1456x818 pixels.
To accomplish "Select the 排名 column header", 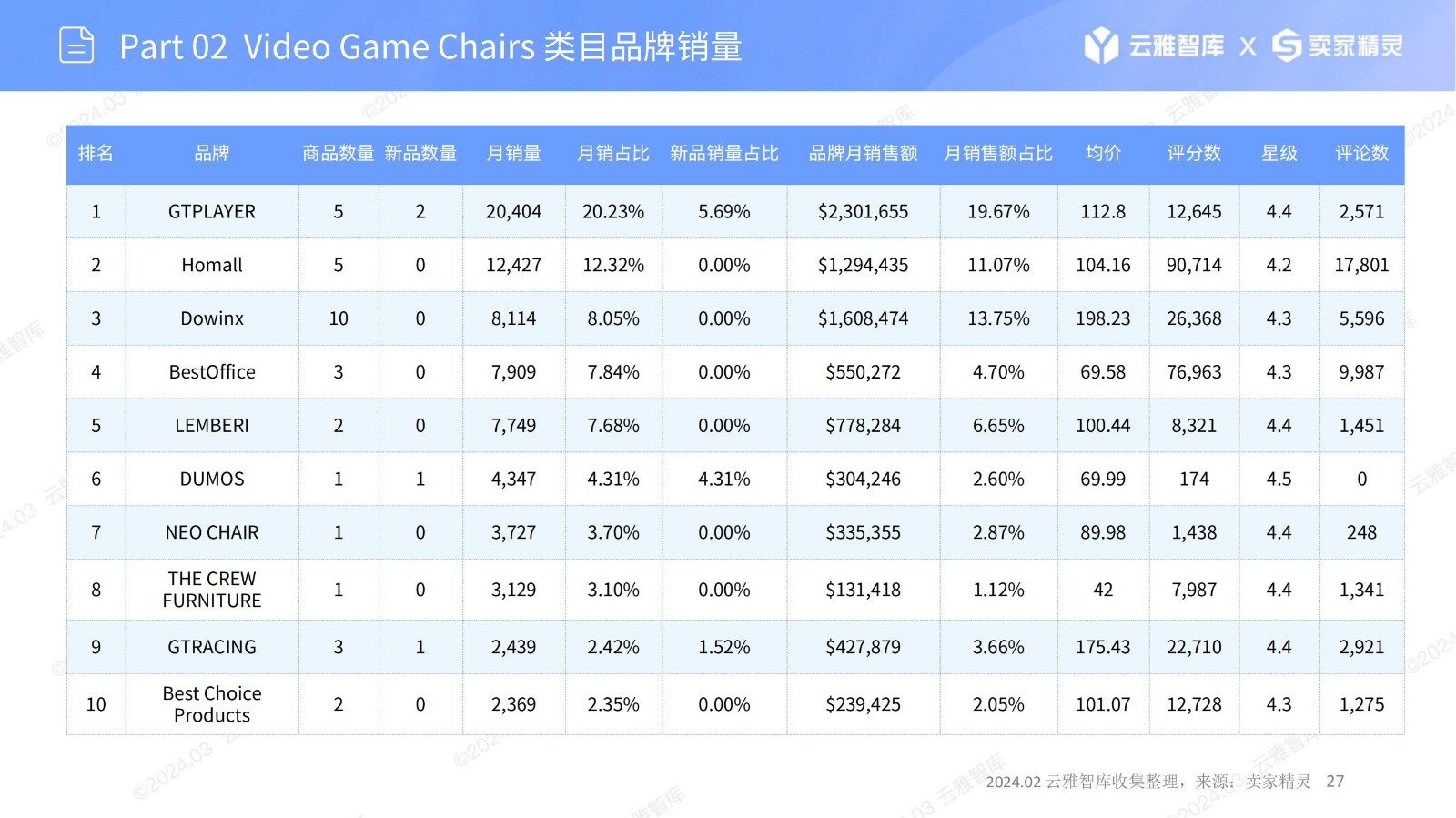I will 96,154.
